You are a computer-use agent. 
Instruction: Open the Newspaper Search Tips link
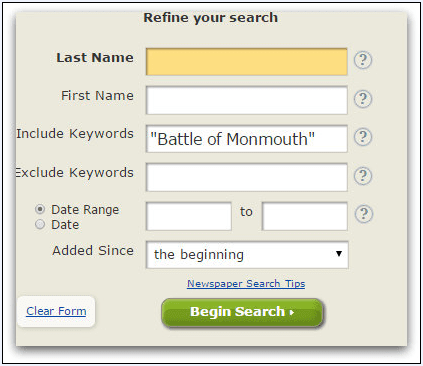[x=246, y=284]
